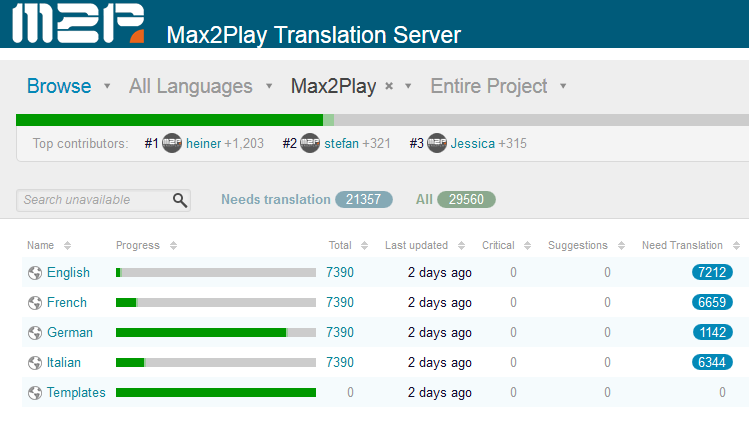
Task: Open the German language link
Action: click(x=70, y=333)
